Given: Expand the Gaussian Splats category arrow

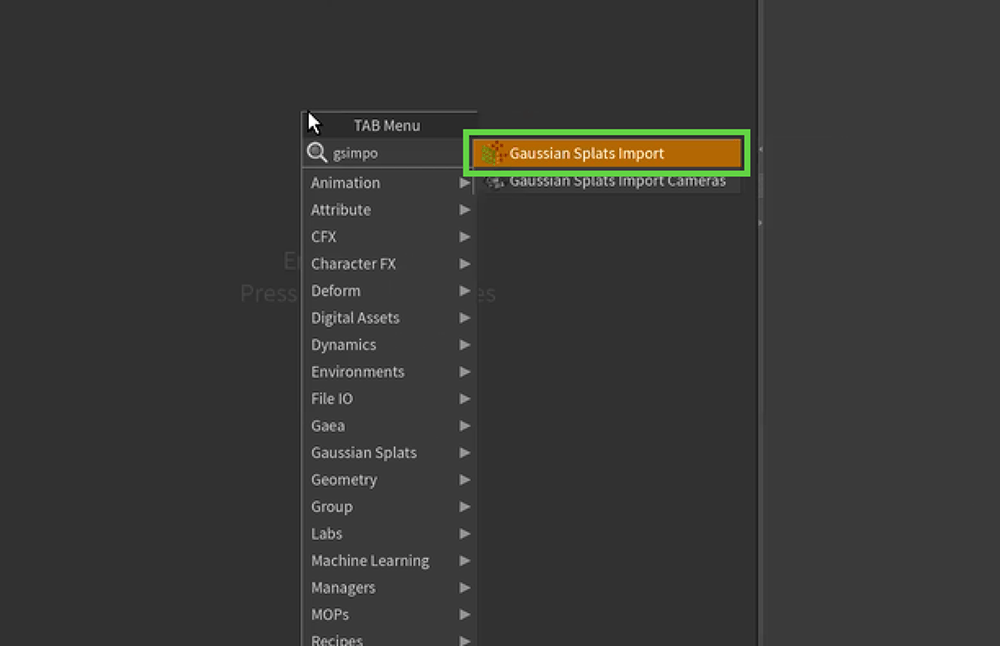Looking at the screenshot, I should [x=465, y=453].
